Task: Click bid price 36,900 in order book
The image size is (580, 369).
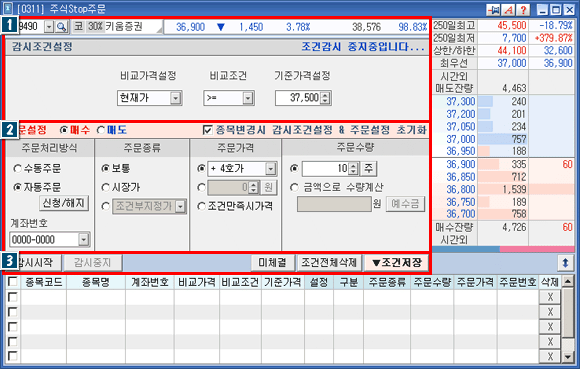Action: 460,164
